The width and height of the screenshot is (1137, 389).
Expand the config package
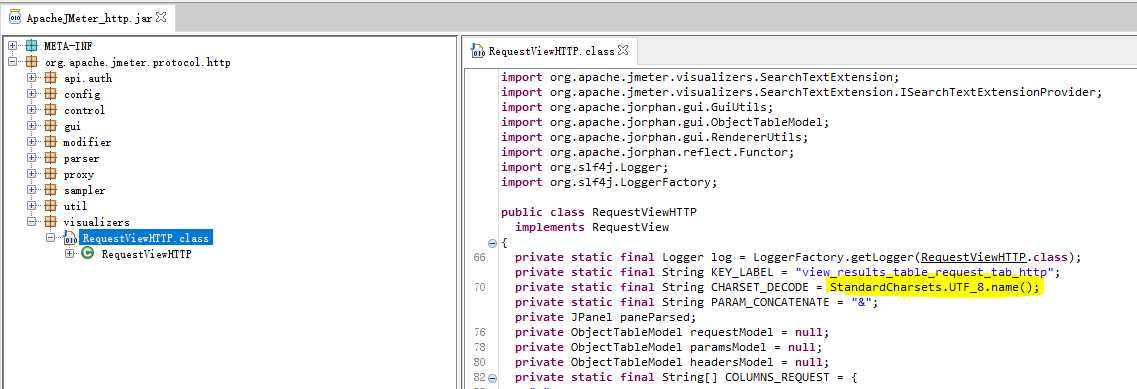click(x=31, y=94)
